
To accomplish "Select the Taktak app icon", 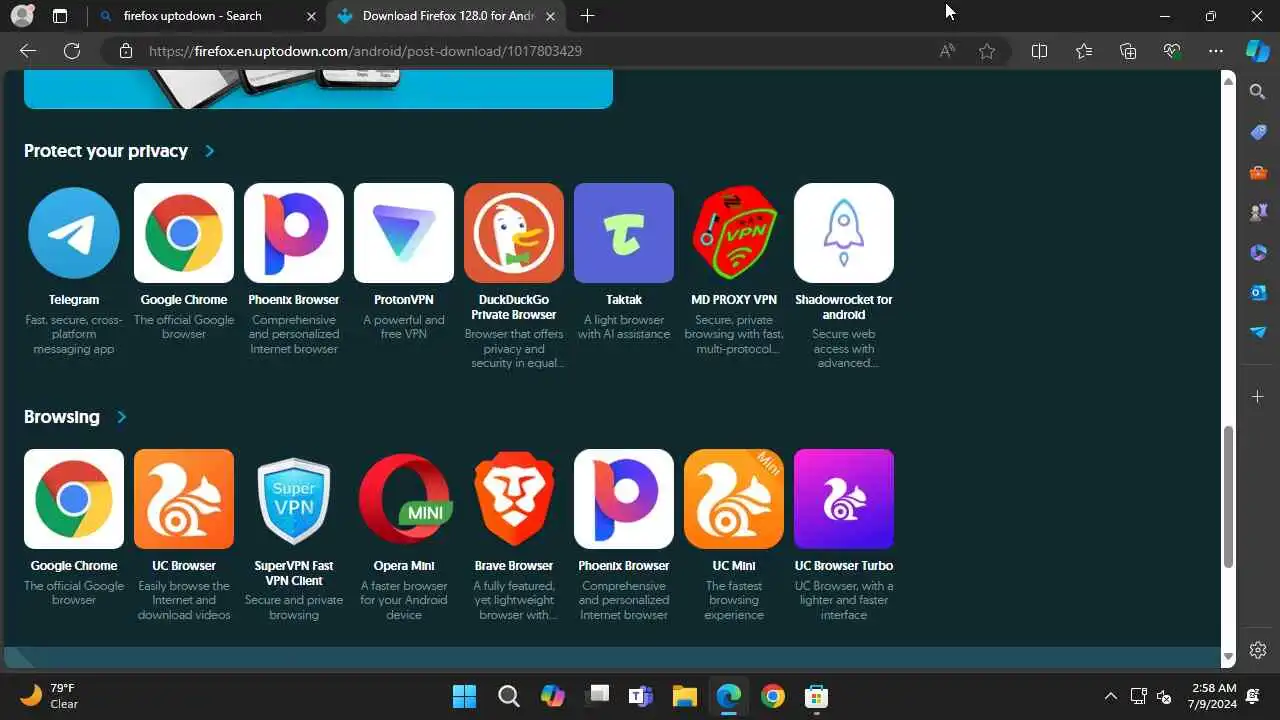I will 624,233.
